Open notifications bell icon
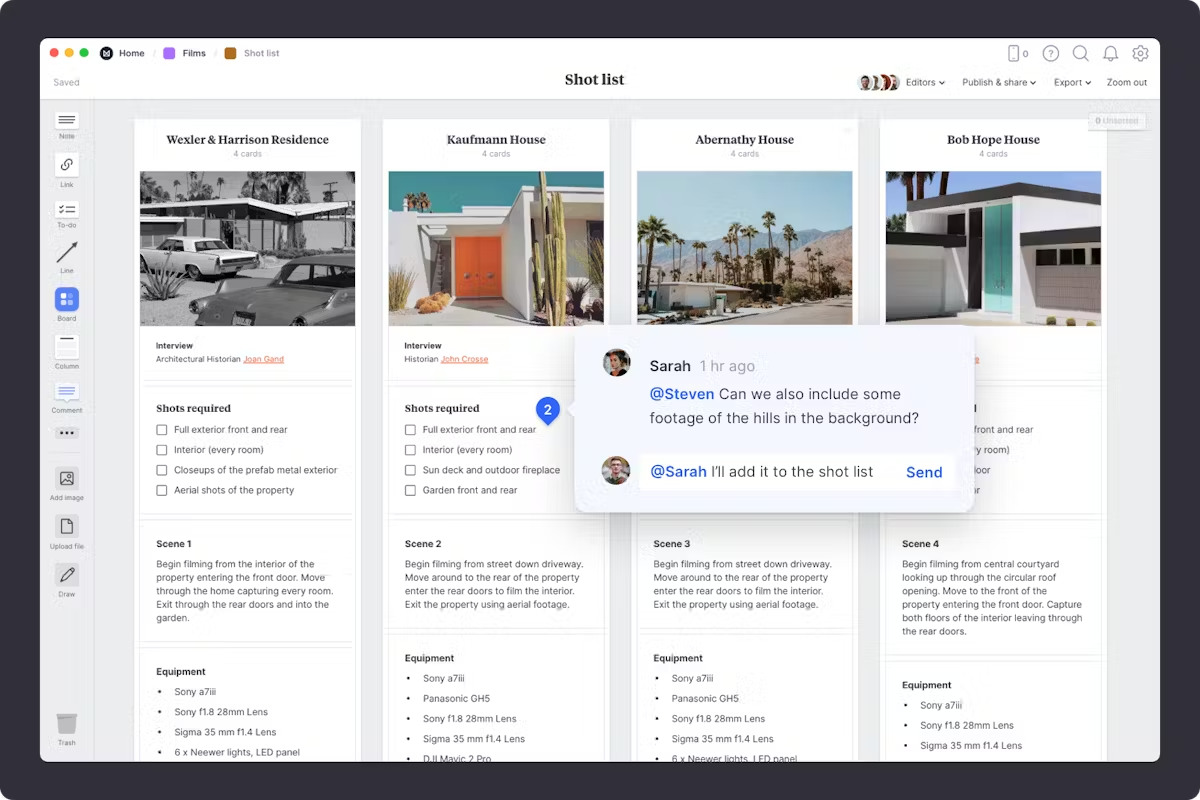This screenshot has height=800, width=1200. click(x=1110, y=53)
